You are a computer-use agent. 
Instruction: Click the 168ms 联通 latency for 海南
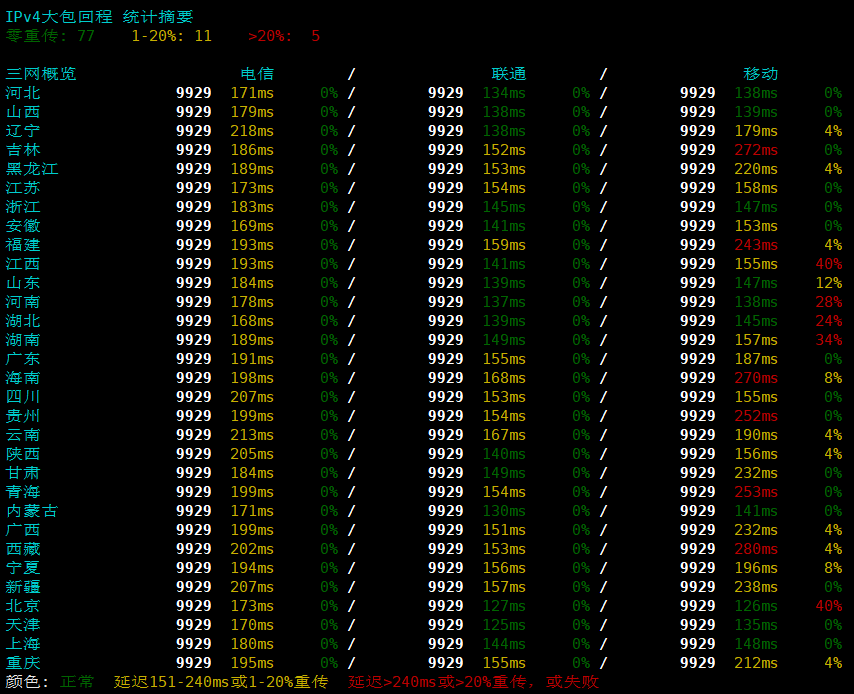click(x=504, y=378)
